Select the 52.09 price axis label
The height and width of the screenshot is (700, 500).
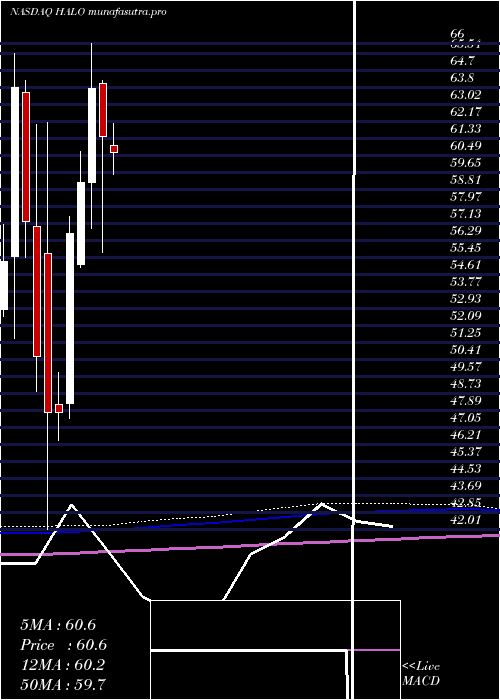[466, 315]
